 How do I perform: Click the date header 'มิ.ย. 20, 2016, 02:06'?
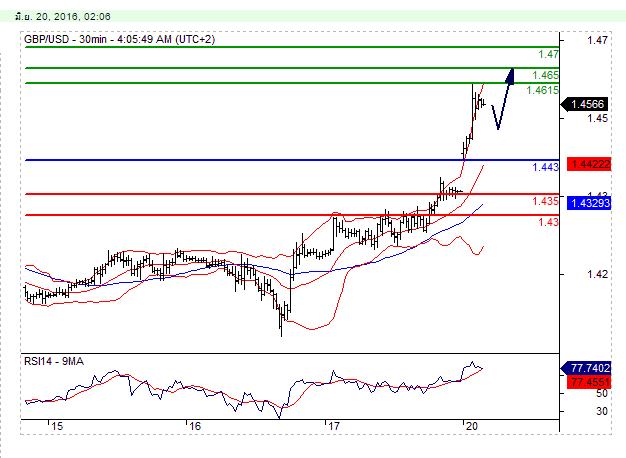[63, 17]
